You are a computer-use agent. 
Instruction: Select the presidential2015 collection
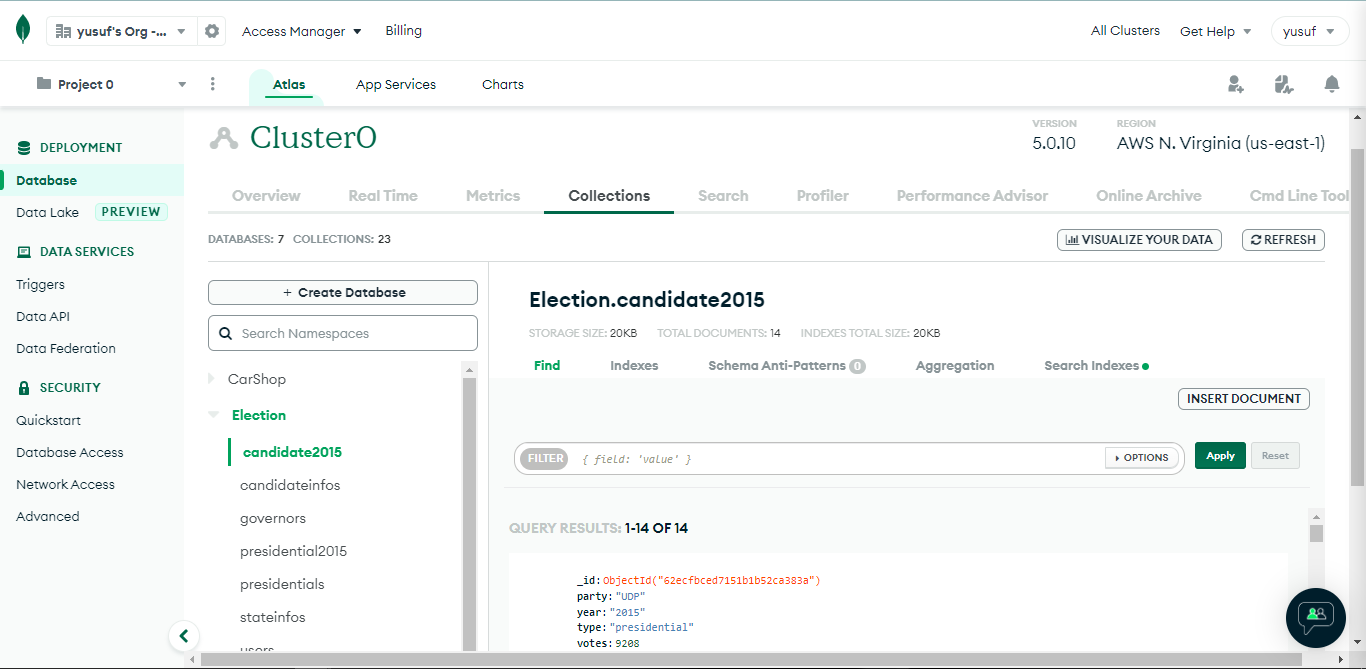click(294, 551)
